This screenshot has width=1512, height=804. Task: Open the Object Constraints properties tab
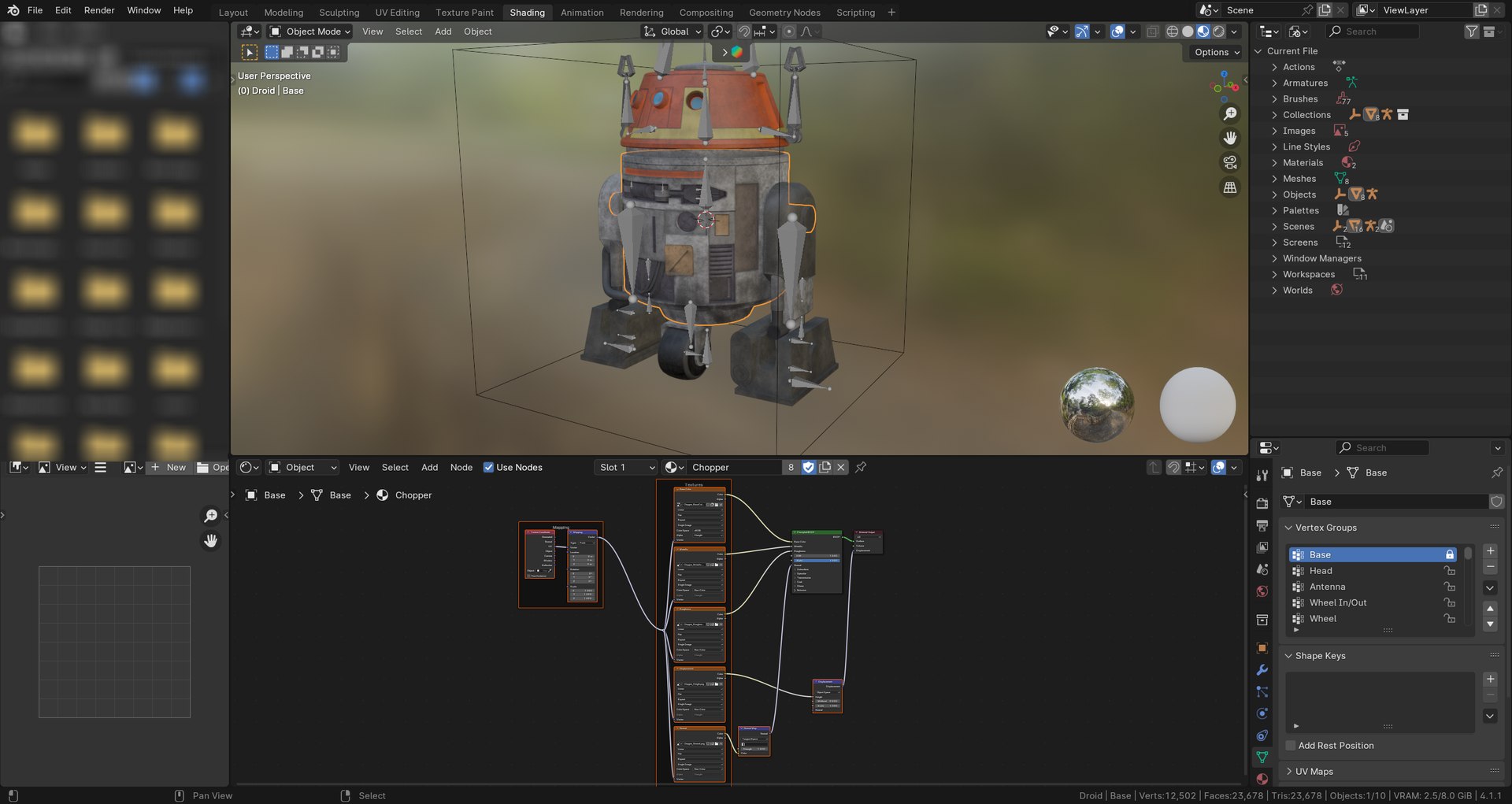click(1262, 735)
